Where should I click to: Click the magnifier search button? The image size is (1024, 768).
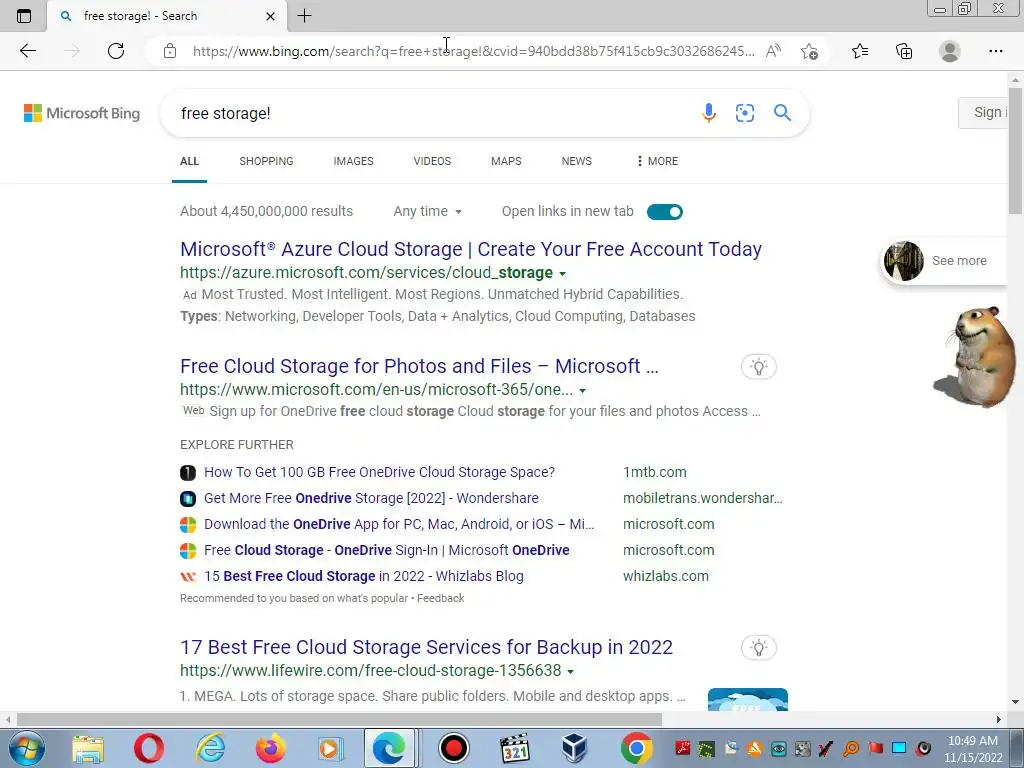(782, 113)
